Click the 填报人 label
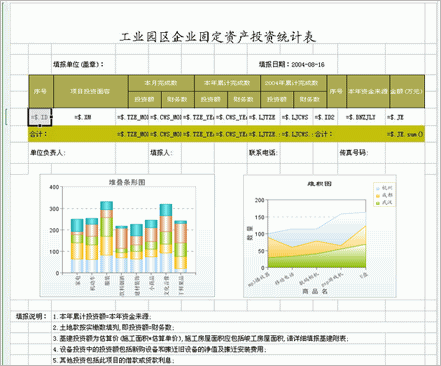Viewport: 441px width, 366px height. coord(161,153)
